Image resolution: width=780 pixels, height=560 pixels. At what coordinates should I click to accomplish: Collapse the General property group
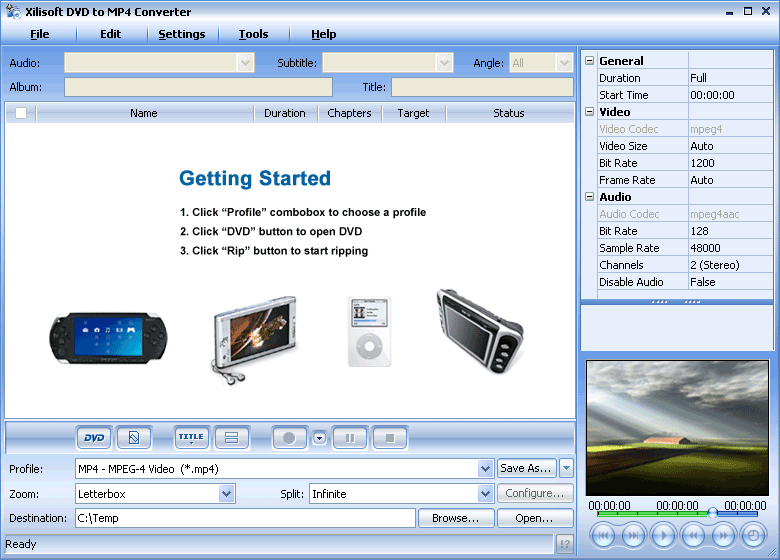[x=589, y=61]
